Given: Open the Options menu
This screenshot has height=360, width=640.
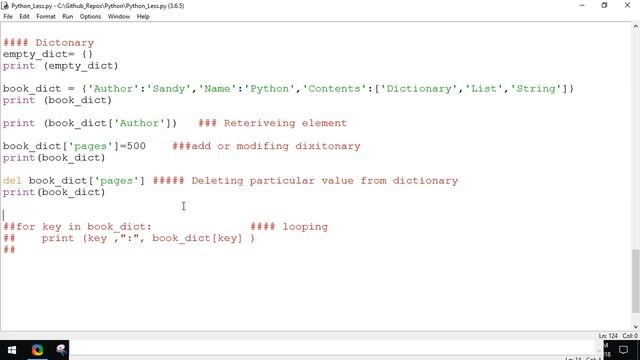Looking at the screenshot, I should (90, 17).
